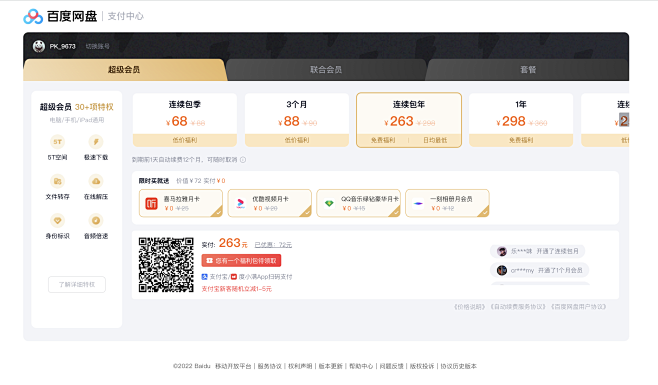Click the QQ音乐 green diamond icon
The height and width of the screenshot is (385, 658).
click(x=329, y=204)
